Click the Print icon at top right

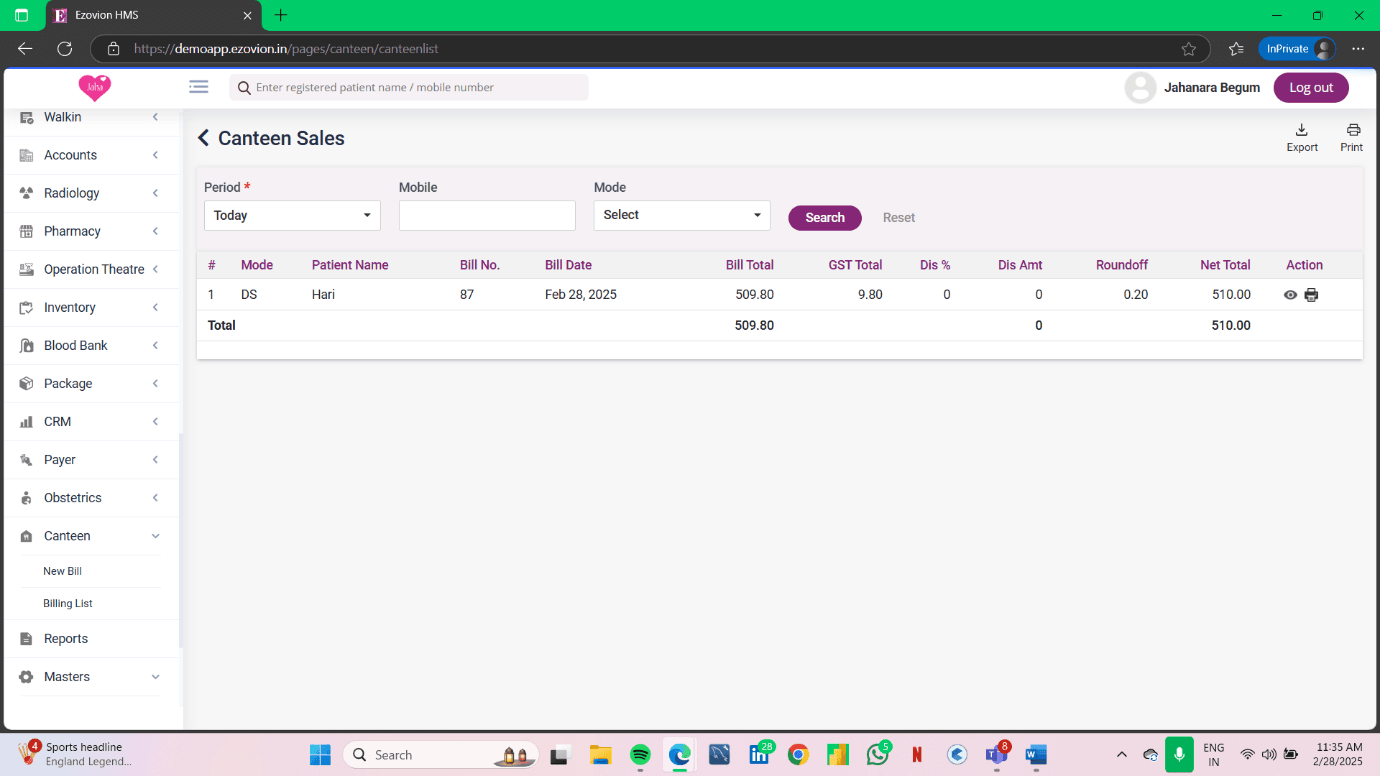(1352, 130)
